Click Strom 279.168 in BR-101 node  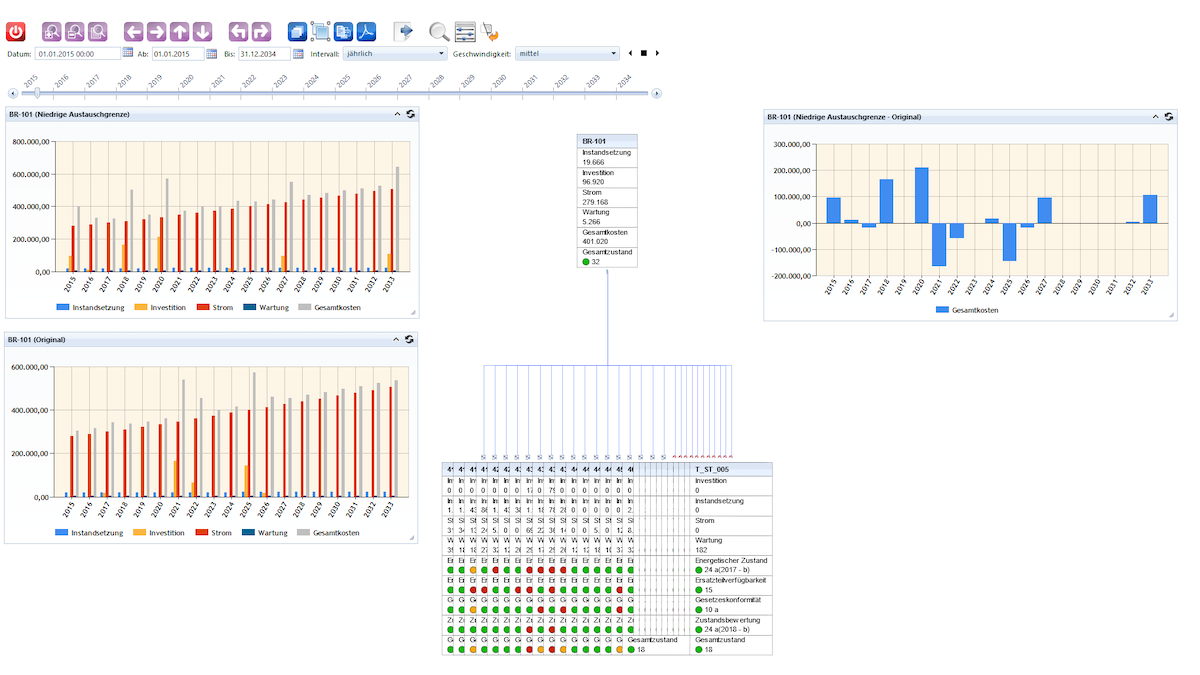(607, 198)
